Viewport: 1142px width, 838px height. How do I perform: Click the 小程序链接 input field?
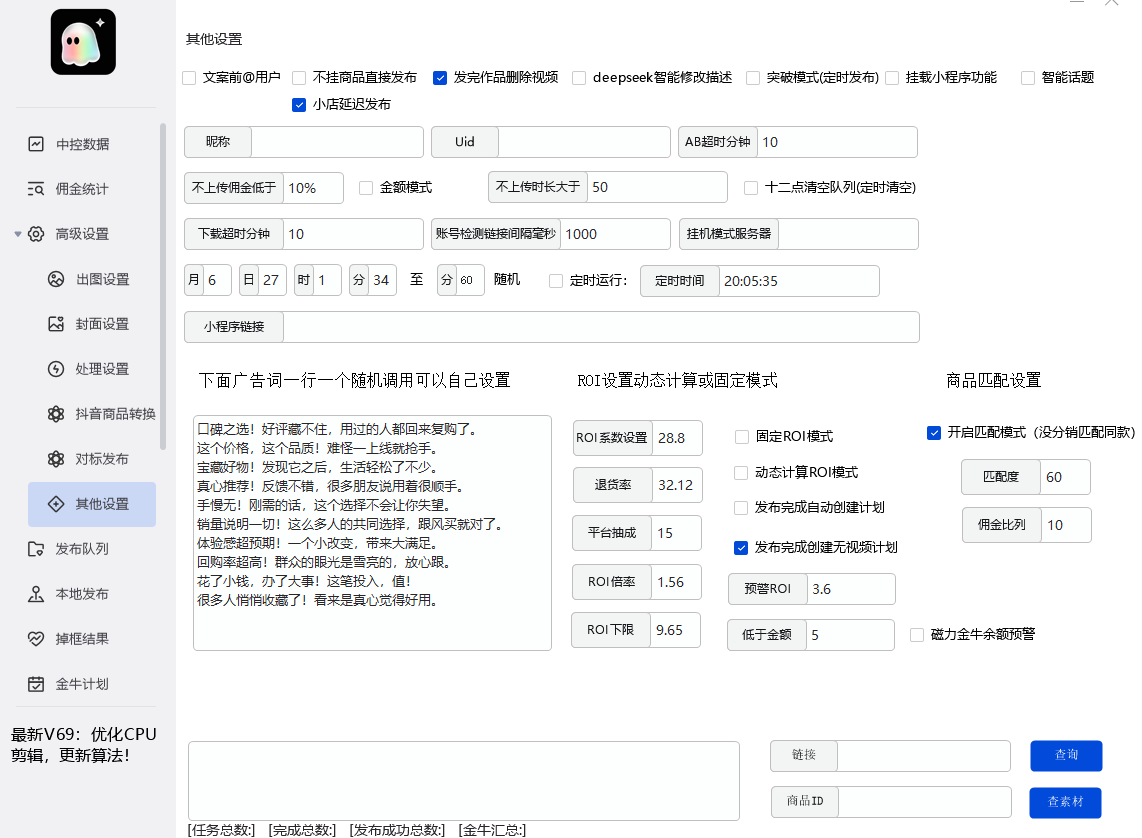point(602,327)
